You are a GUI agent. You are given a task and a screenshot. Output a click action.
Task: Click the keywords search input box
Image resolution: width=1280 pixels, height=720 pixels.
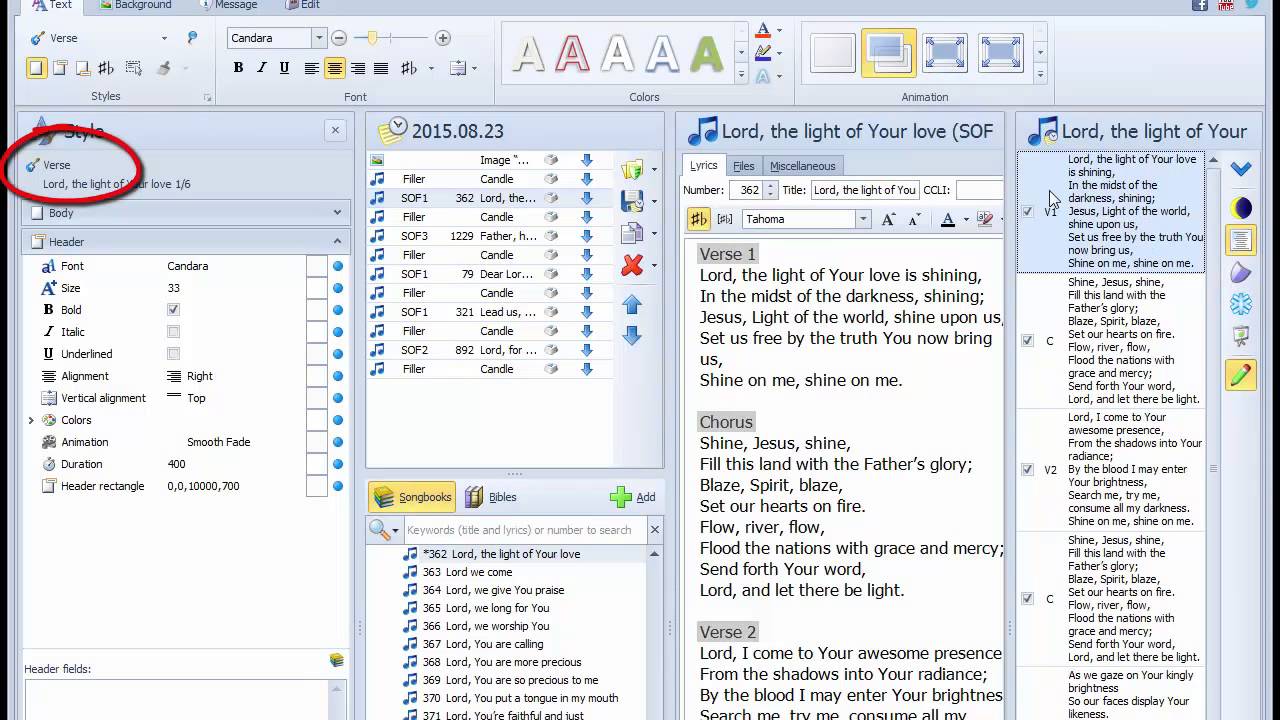pyautogui.click(x=525, y=530)
